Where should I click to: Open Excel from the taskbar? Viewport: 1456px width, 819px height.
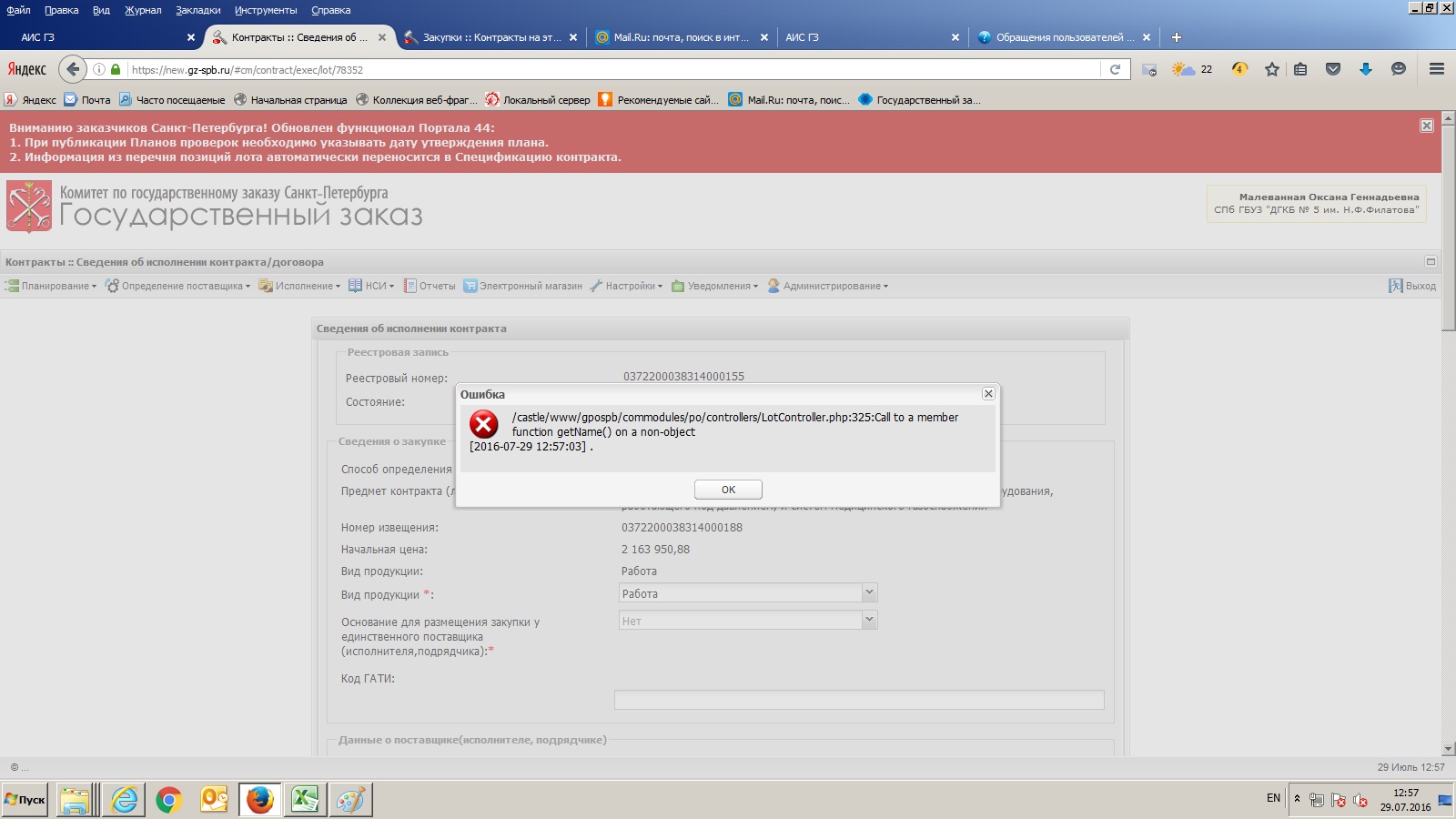[x=305, y=800]
